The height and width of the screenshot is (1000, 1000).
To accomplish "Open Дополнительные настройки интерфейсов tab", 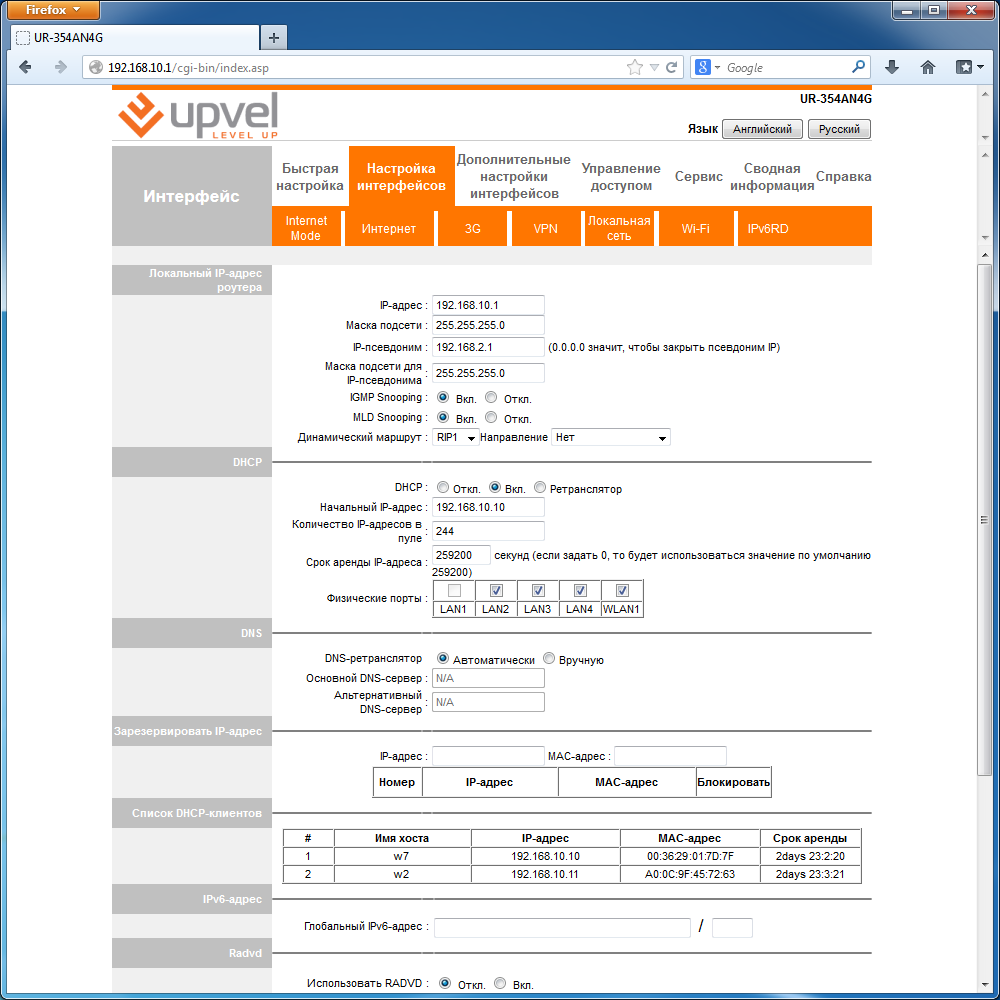I will pyautogui.click(x=514, y=177).
